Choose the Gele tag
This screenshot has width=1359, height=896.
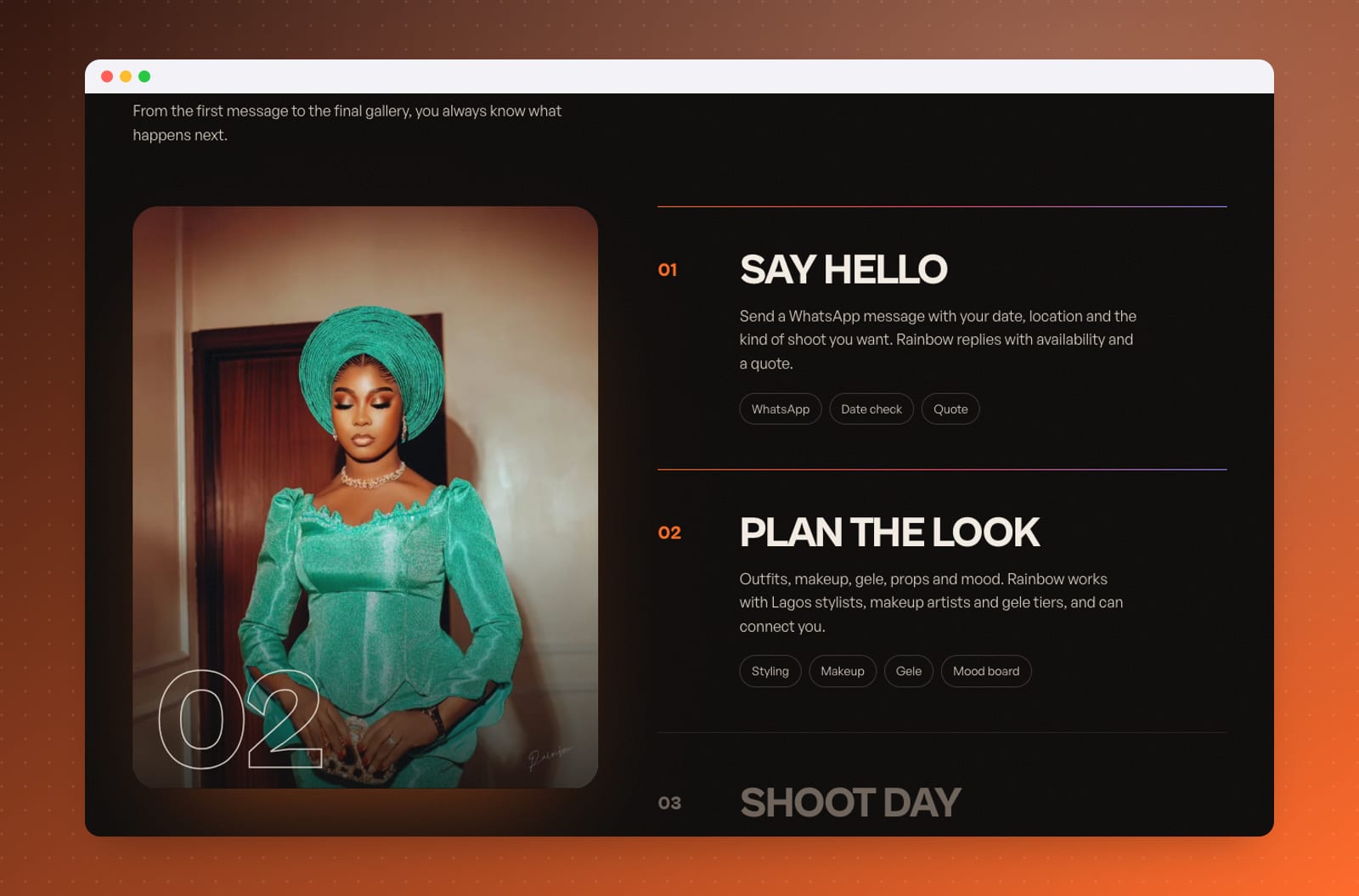909,671
